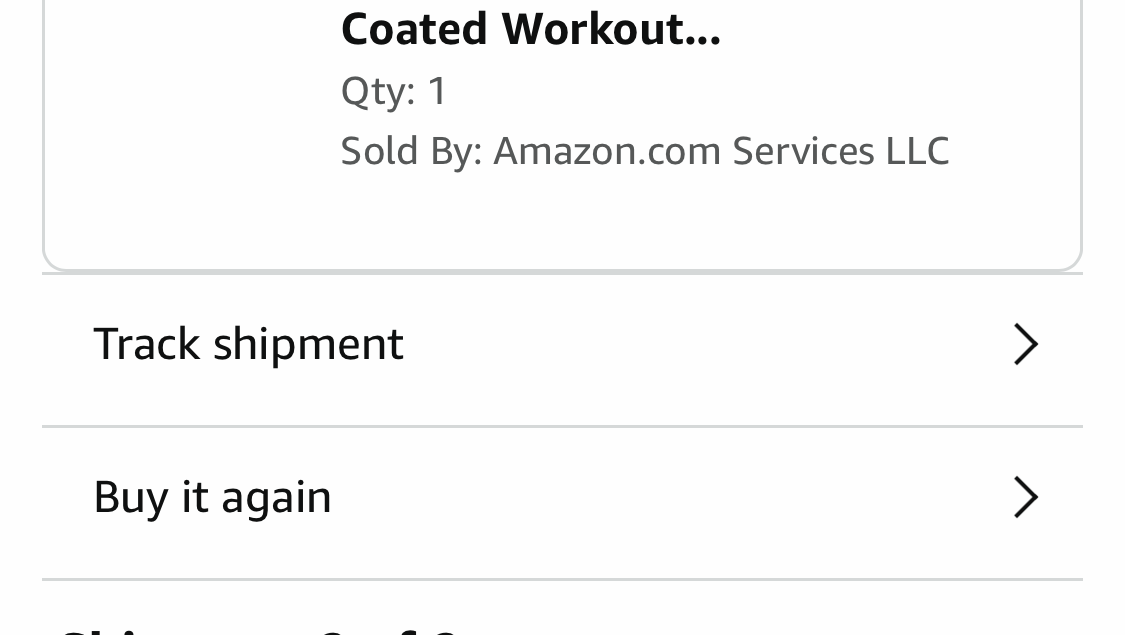Click the word 'Coated' in the item name
This screenshot has height=635, width=1125.
415,30
